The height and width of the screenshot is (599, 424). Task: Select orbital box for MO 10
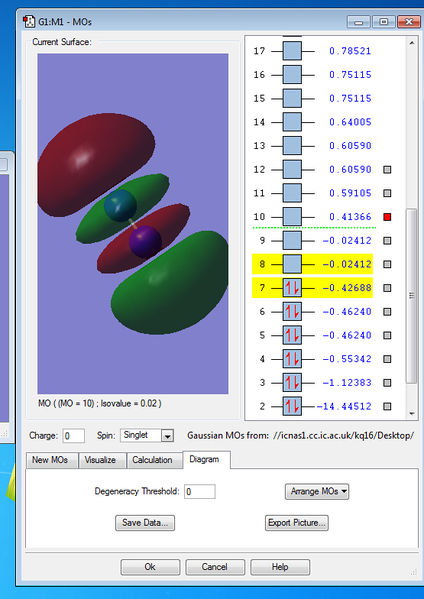(x=292, y=217)
